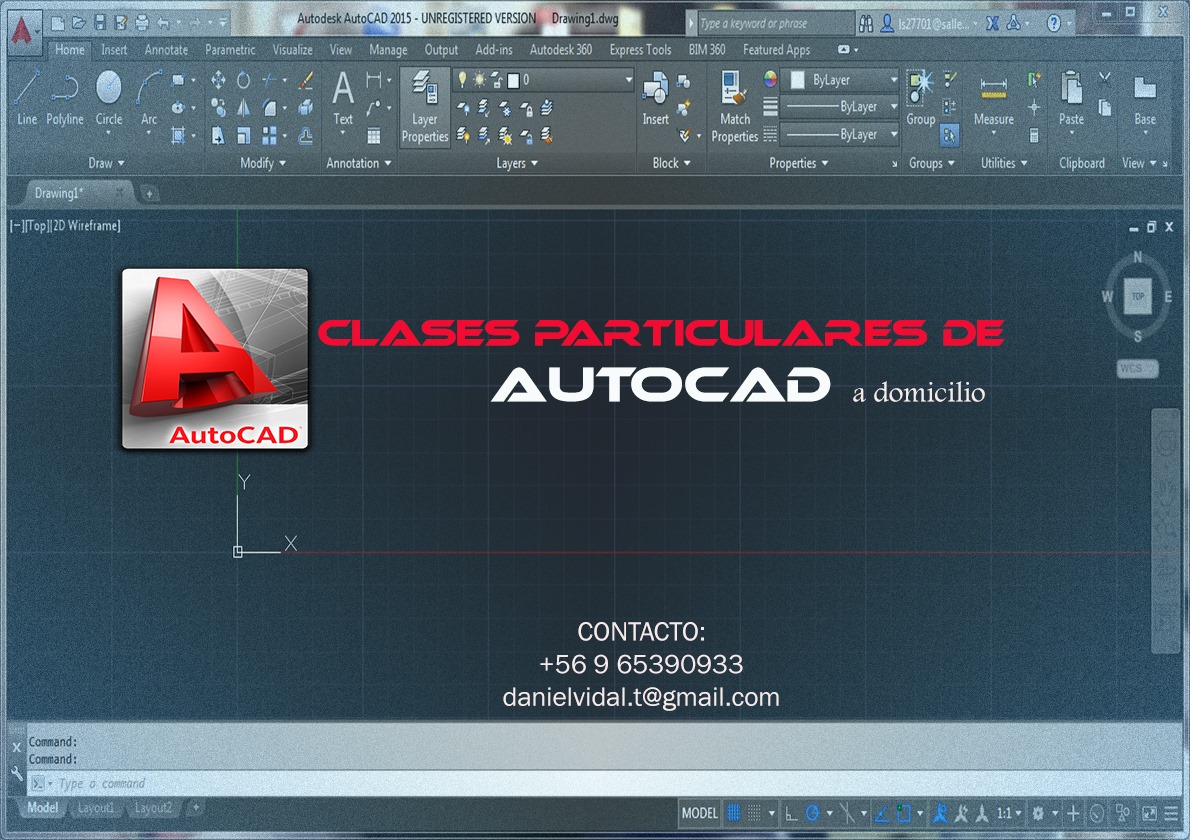Click the color wheel icon in Properties panel
The width and height of the screenshot is (1190, 840).
(770, 79)
